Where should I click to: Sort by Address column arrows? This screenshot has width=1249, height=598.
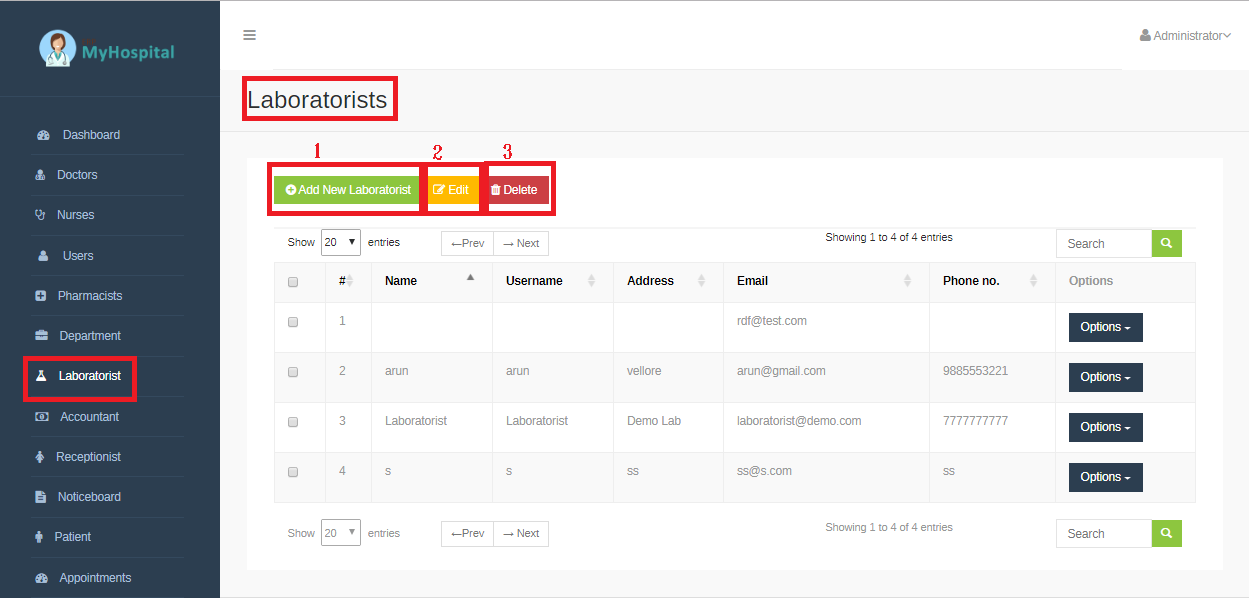701,281
